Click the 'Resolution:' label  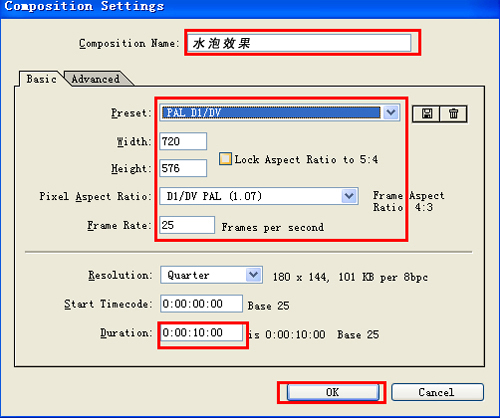coord(120,275)
